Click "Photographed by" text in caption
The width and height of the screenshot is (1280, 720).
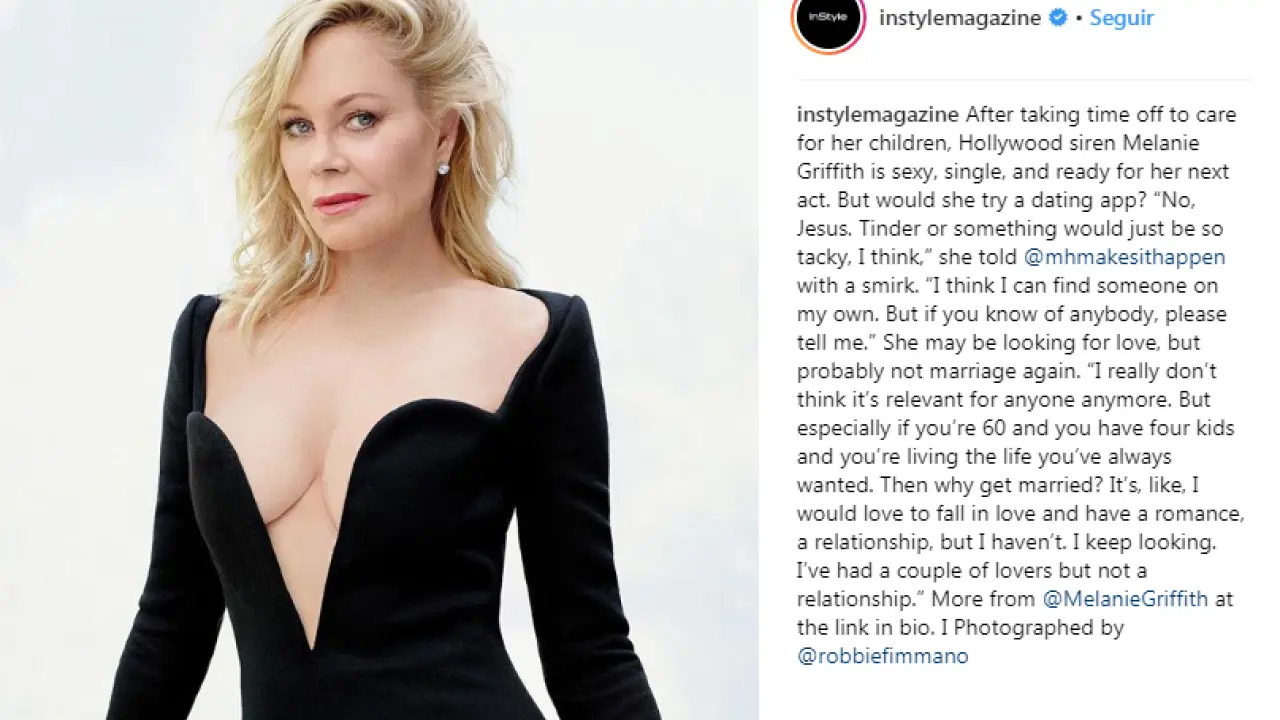click(x=1030, y=628)
